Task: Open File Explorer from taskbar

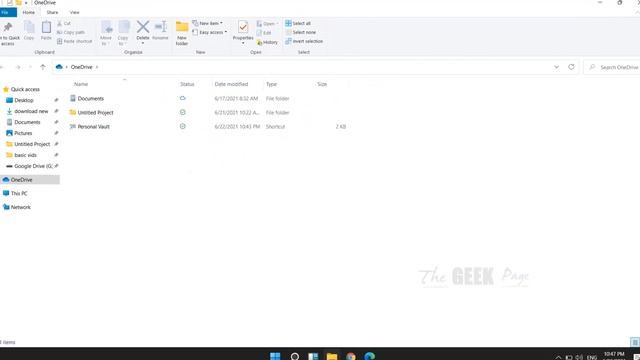Action: tap(332, 356)
